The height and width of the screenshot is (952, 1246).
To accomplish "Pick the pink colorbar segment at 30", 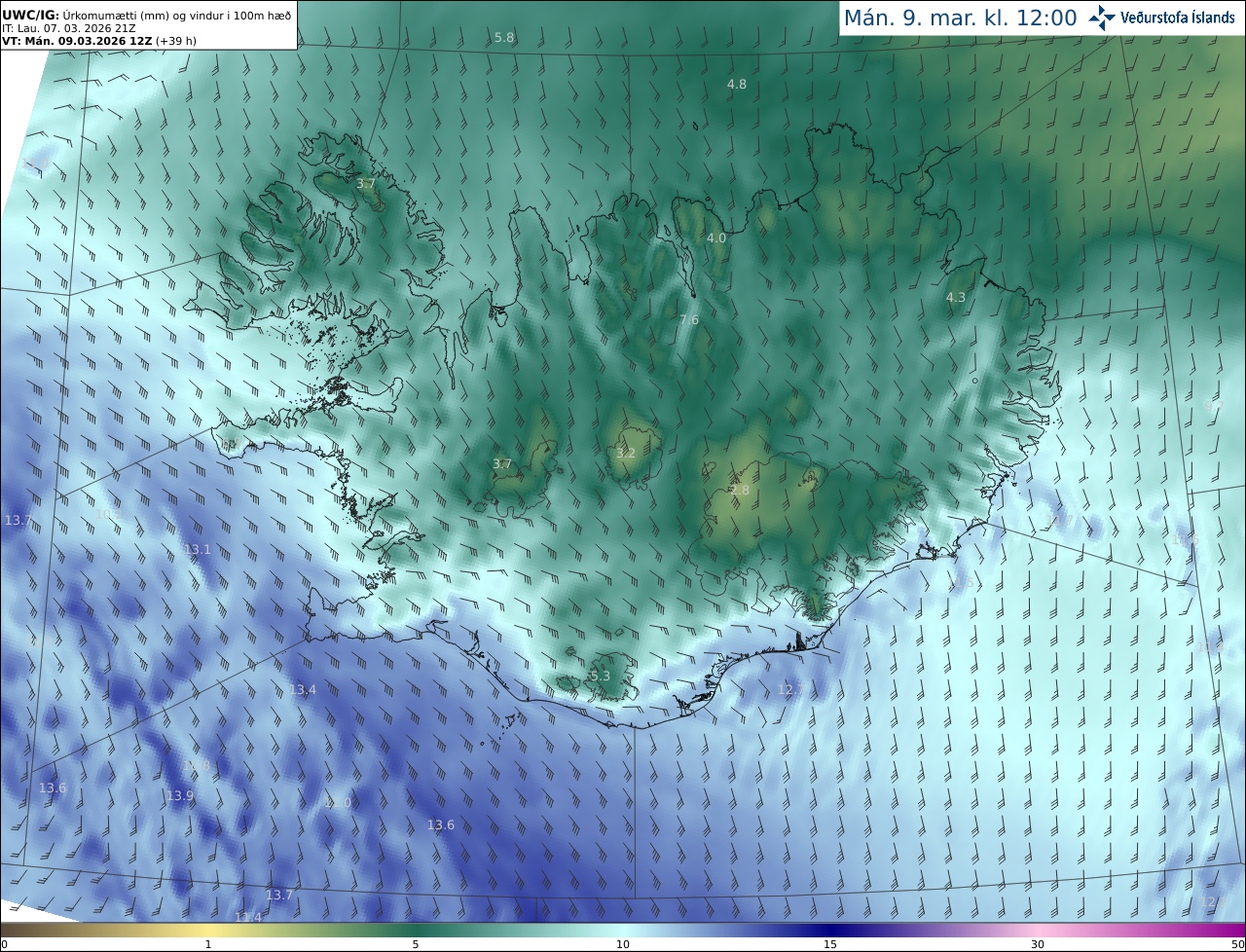I will 1038,930.
